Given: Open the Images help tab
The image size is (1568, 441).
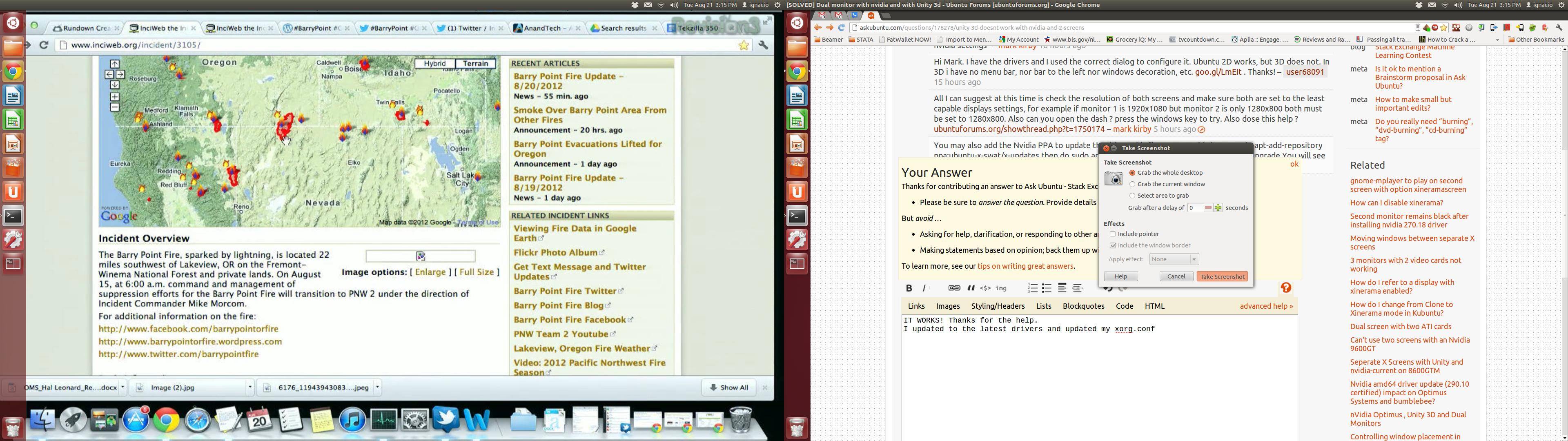Looking at the screenshot, I should [x=948, y=306].
